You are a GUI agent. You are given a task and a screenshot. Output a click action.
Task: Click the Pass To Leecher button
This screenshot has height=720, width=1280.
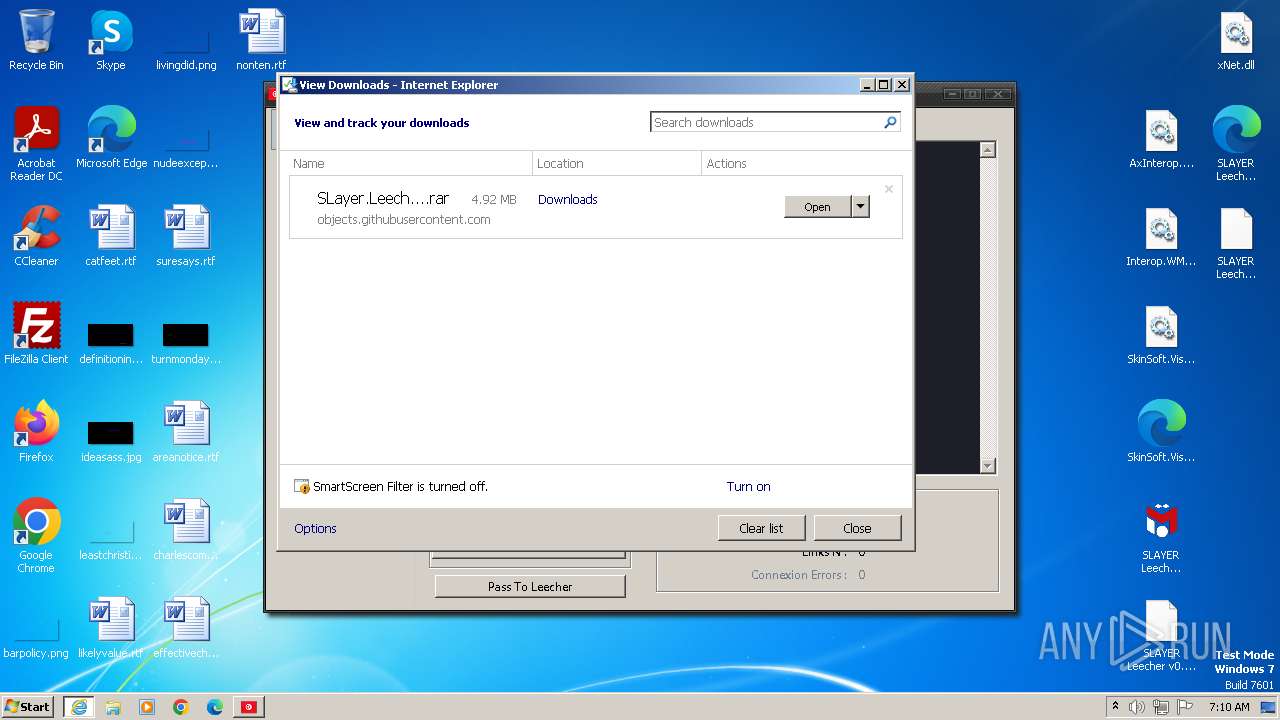pyautogui.click(x=530, y=586)
